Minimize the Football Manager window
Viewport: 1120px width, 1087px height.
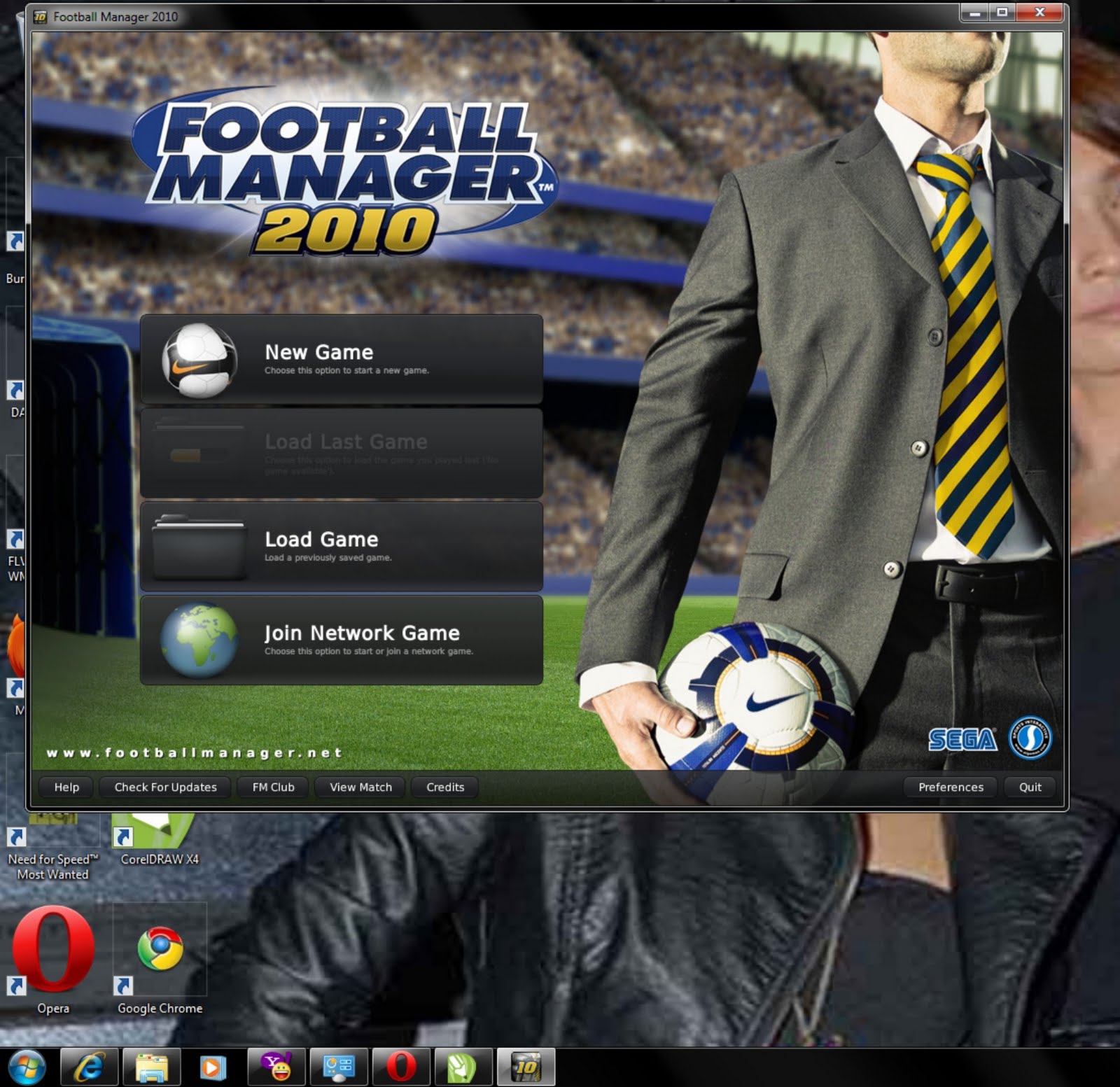(974, 13)
